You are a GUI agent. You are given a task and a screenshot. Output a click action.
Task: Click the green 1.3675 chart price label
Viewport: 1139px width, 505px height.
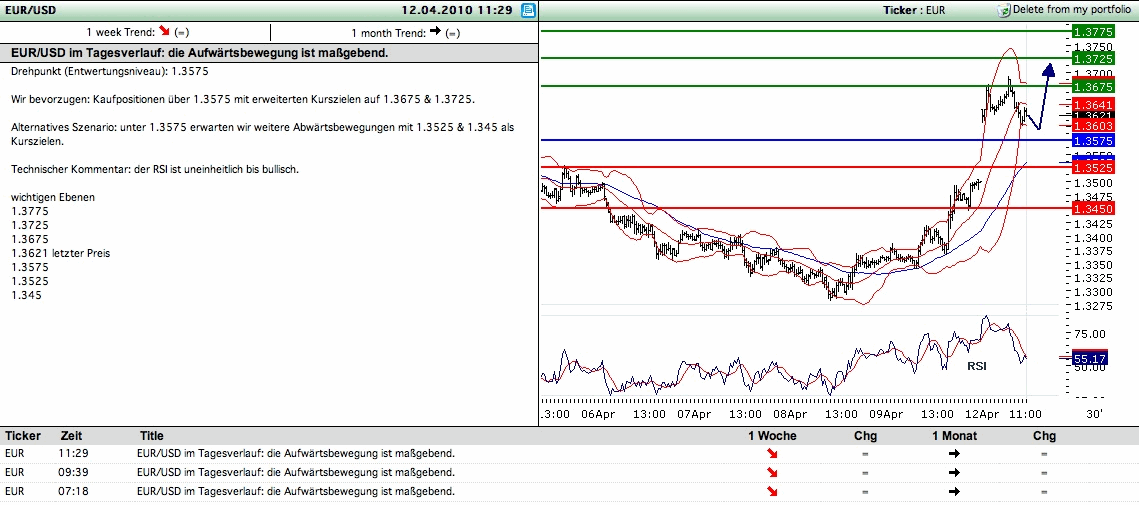(x=1093, y=86)
